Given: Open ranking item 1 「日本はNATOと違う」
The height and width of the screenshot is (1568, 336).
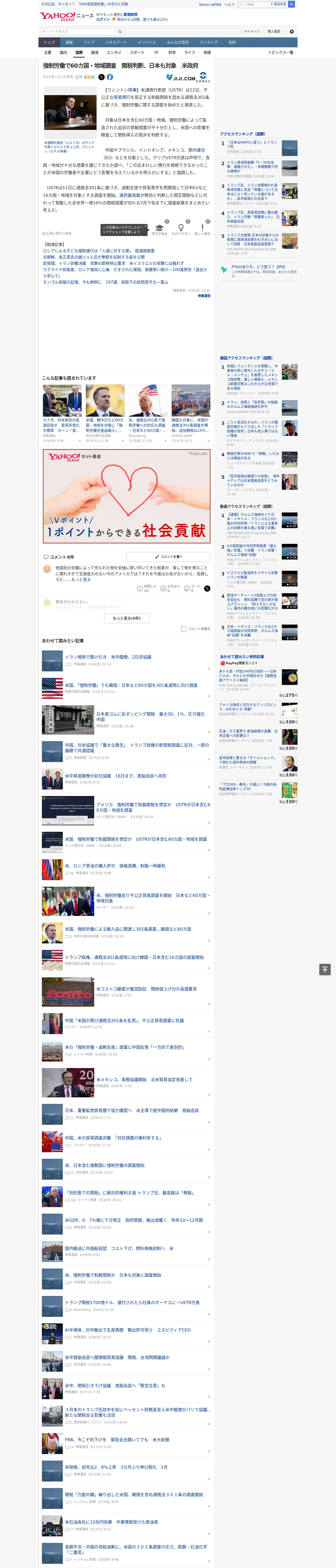Looking at the screenshot, I should point(252,144).
